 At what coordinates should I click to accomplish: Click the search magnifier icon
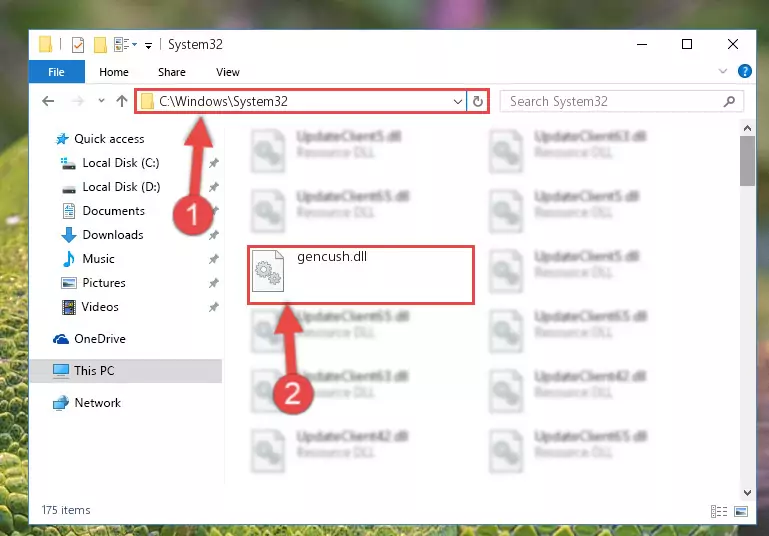click(729, 102)
